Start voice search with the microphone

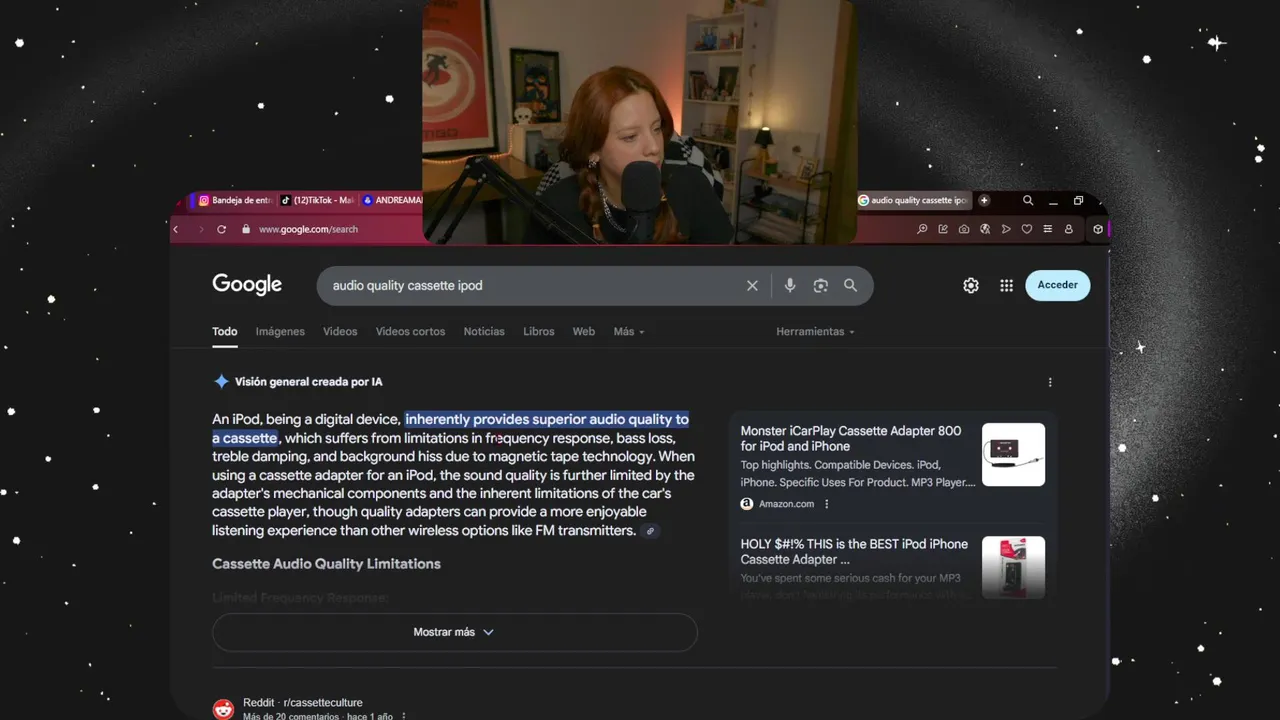pyautogui.click(x=790, y=286)
